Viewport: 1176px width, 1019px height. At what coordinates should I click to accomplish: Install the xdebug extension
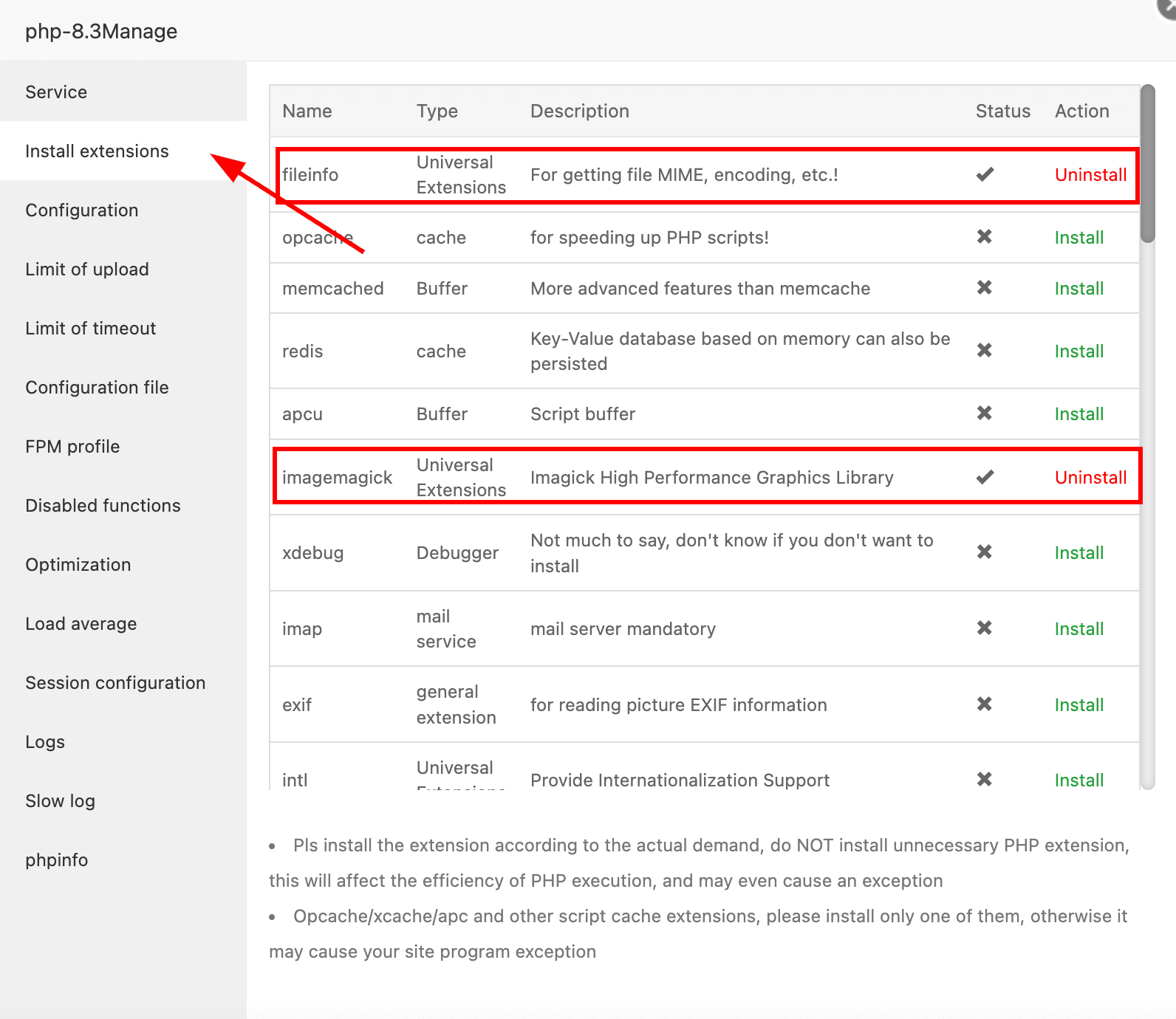[x=1078, y=553]
